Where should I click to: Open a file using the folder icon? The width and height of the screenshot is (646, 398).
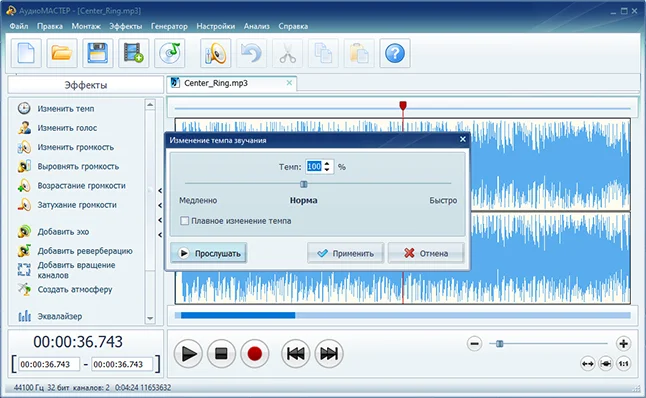[x=62, y=53]
